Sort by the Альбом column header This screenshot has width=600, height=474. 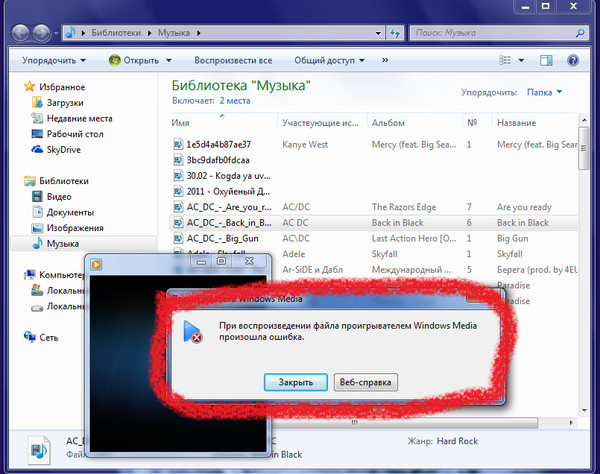415,123
